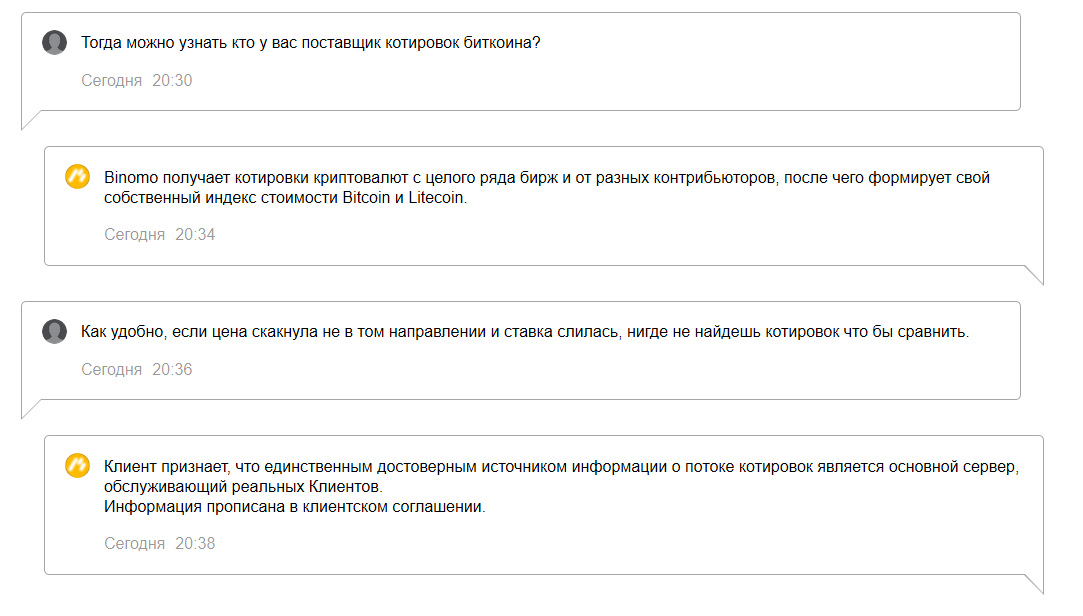This screenshot has width=1083, height=616.
Task: Select the text 'Bitcoin и Litecoin'
Action: tap(403, 198)
